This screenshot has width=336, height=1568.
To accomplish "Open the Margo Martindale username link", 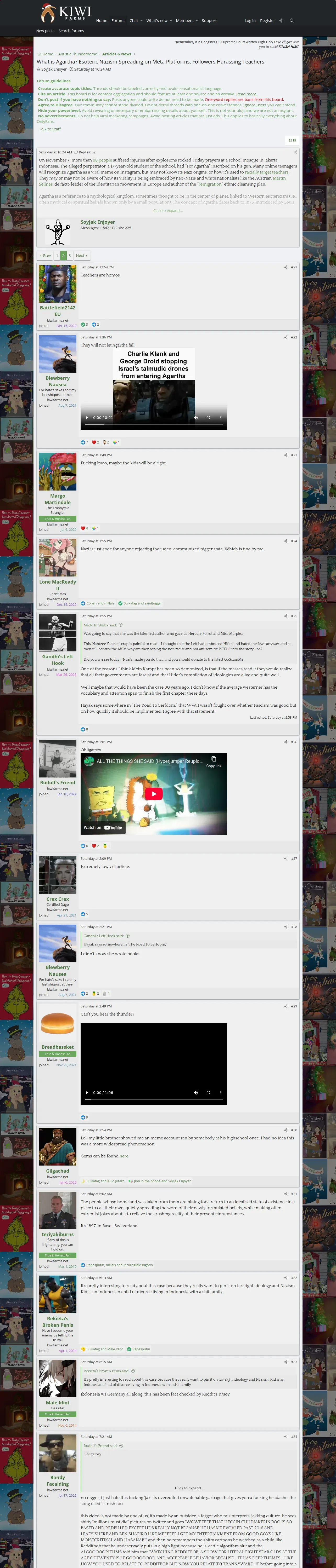I will coord(57,499).
